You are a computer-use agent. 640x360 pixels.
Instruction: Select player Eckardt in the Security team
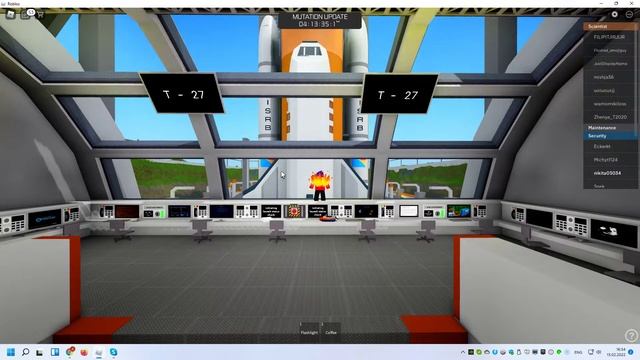(x=611, y=146)
